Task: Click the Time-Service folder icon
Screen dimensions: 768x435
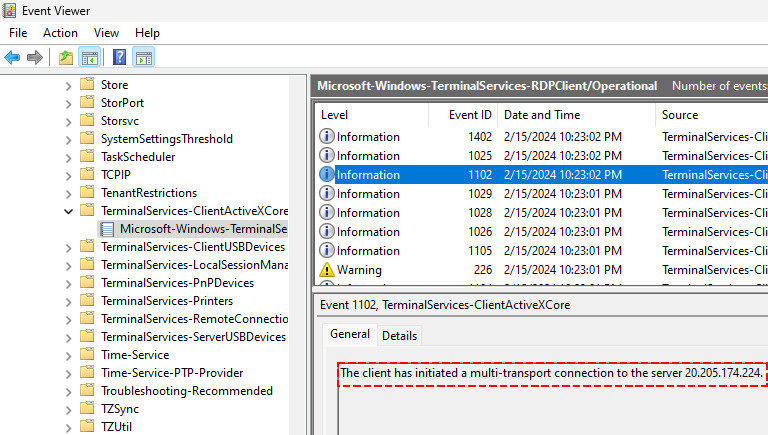Action: pyautogui.click(x=87, y=355)
